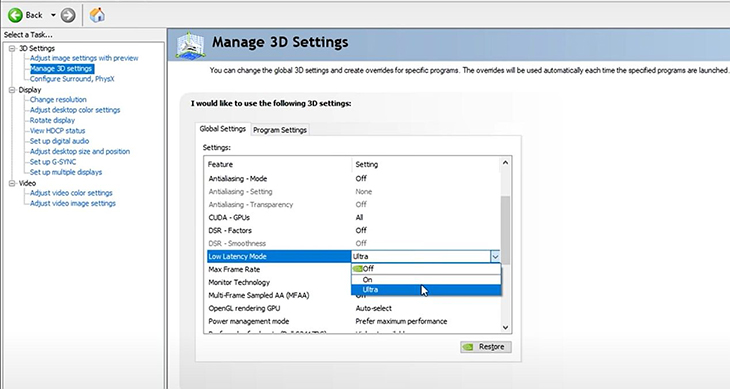Open the Low Latency Mode dropdown arrow
The height and width of the screenshot is (389, 730).
(x=495, y=256)
